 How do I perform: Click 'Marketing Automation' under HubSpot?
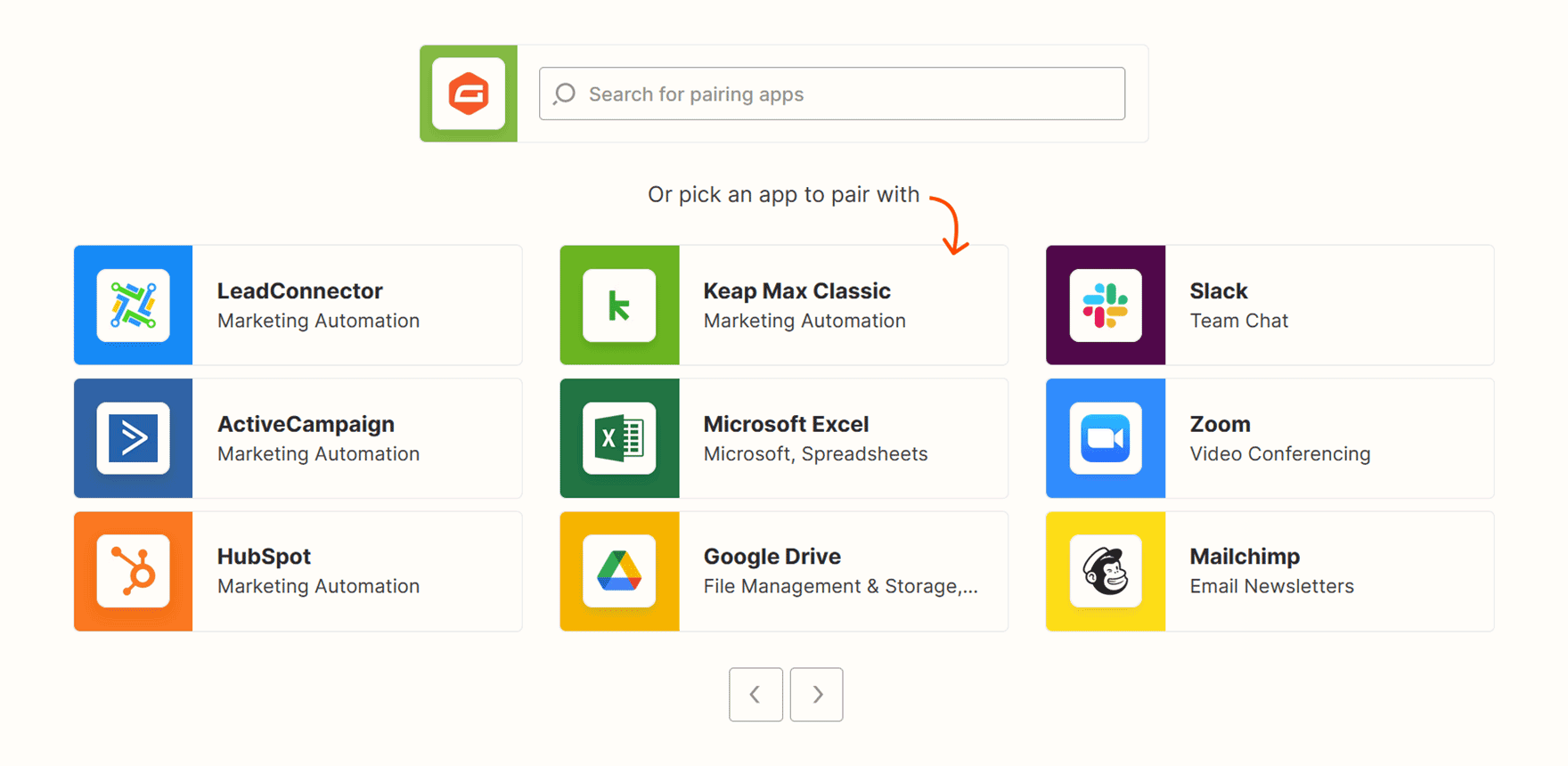pos(318,586)
